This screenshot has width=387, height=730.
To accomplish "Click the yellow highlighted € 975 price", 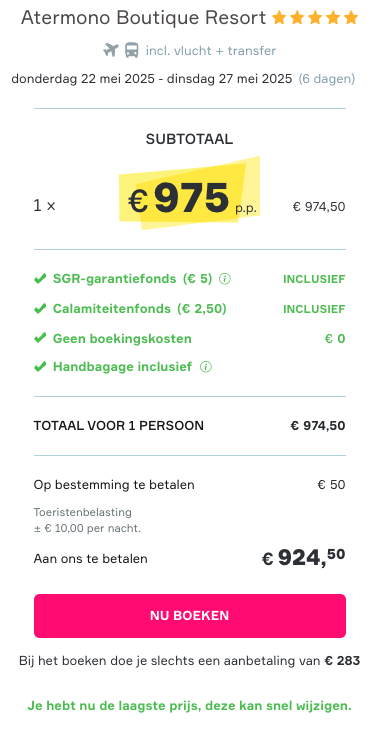I will click(x=192, y=199).
